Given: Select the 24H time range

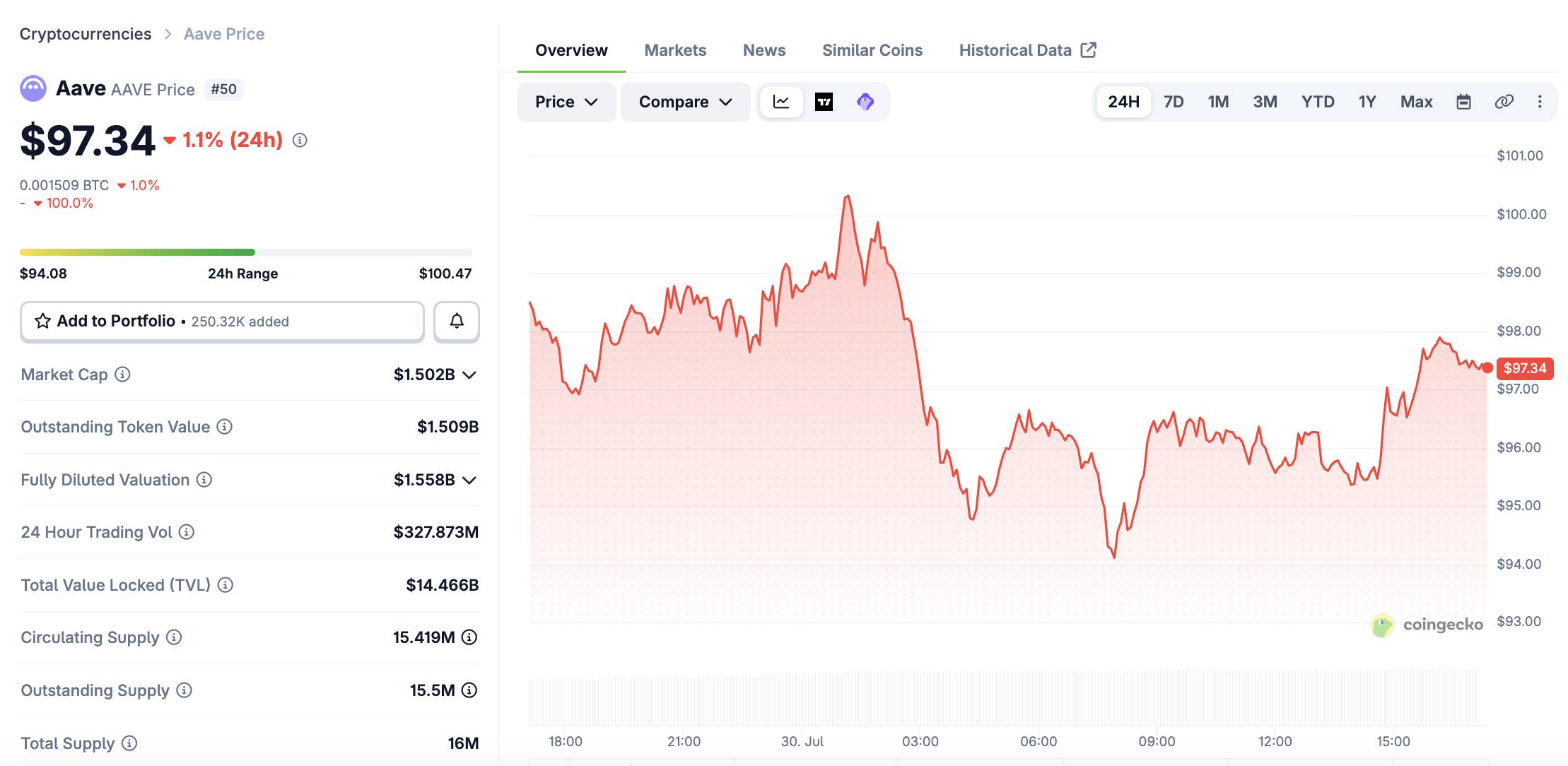Looking at the screenshot, I should tap(1123, 102).
